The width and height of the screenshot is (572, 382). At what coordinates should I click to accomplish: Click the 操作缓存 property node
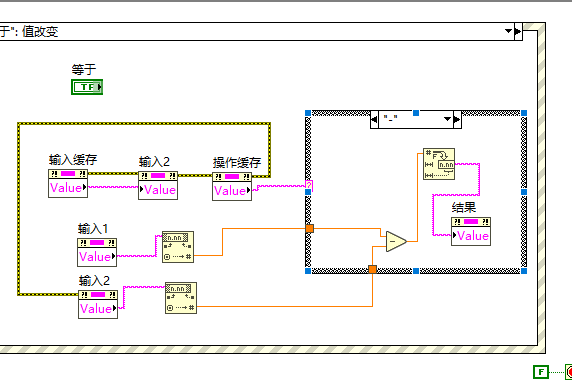pyautogui.click(x=232, y=186)
